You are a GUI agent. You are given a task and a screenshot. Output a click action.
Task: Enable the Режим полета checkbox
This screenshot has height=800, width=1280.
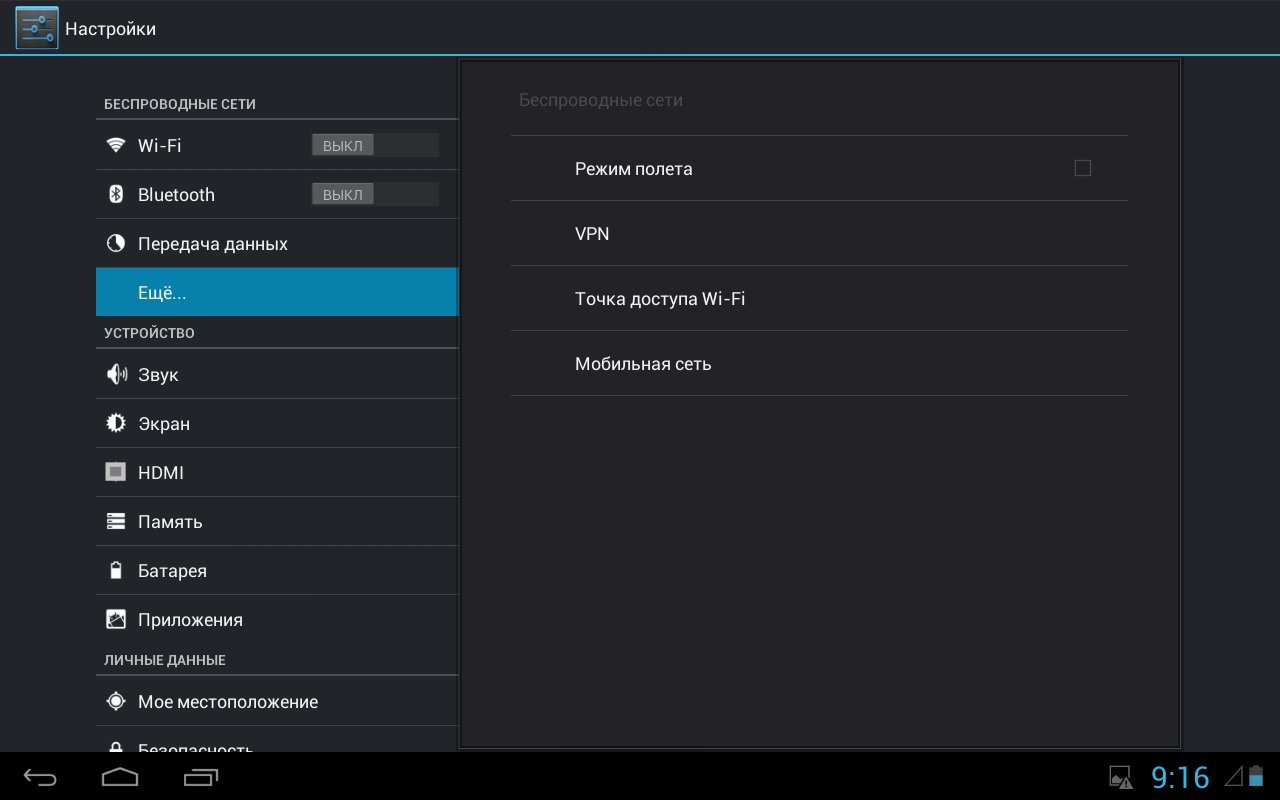[1082, 168]
